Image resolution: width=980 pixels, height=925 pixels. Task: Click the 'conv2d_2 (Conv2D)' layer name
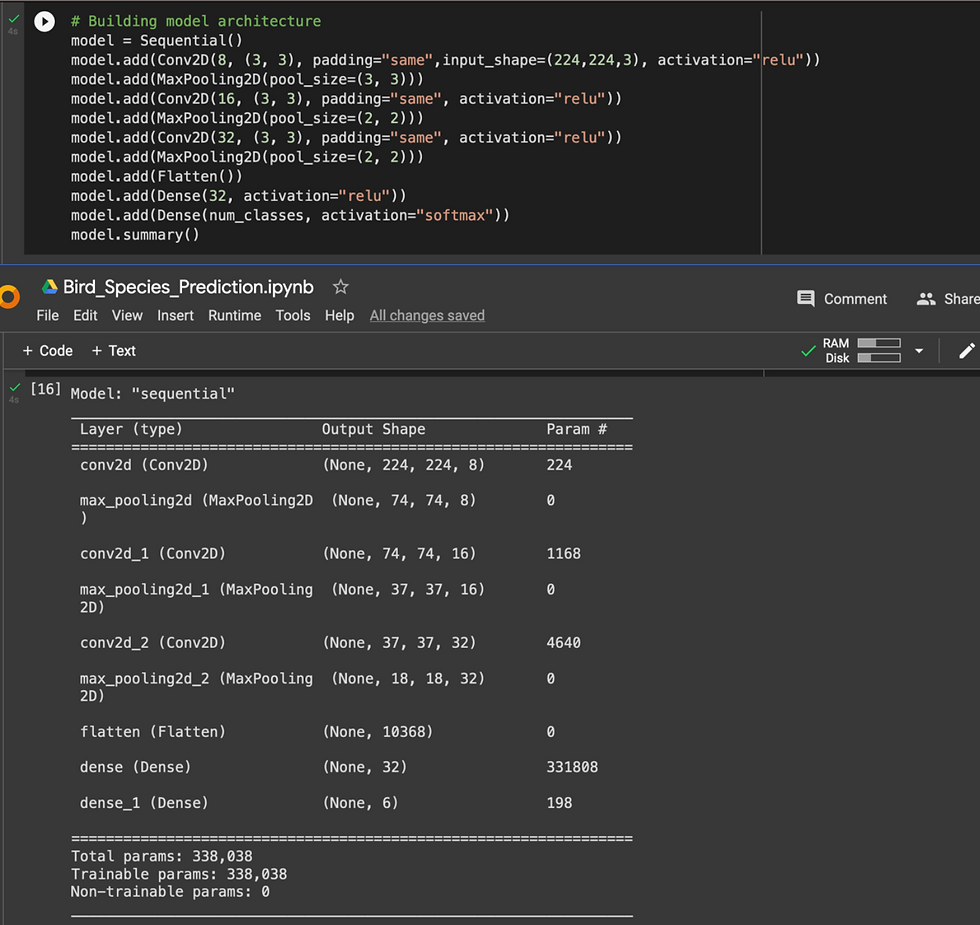click(x=152, y=642)
